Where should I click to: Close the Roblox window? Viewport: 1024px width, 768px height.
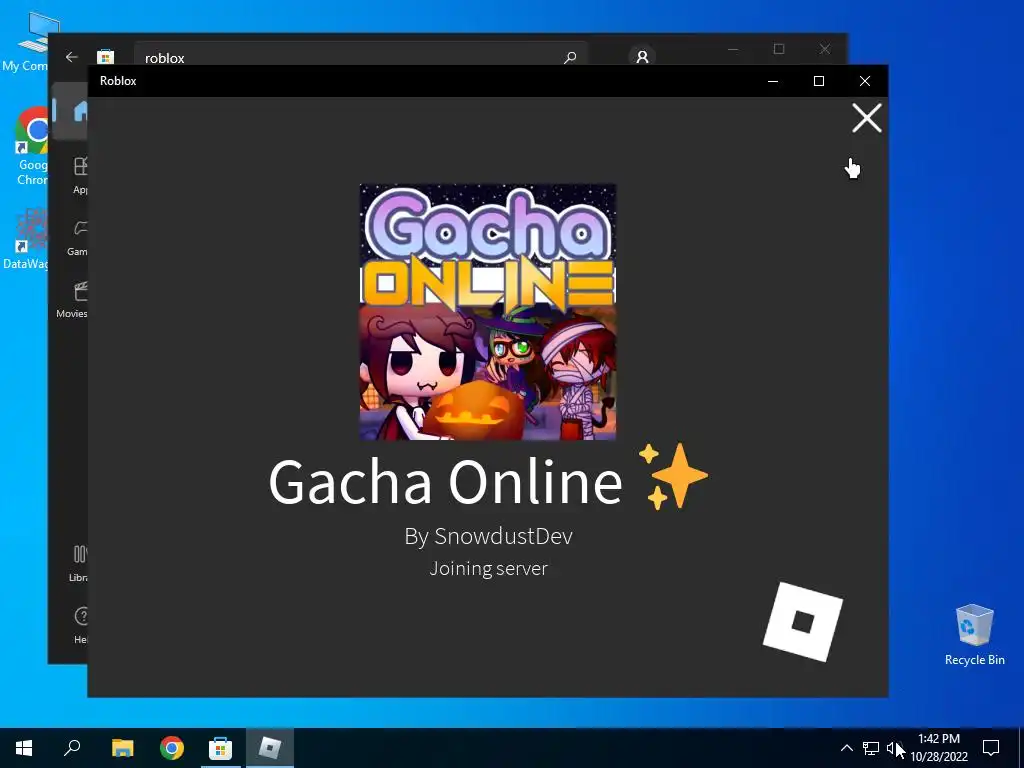pos(865,81)
